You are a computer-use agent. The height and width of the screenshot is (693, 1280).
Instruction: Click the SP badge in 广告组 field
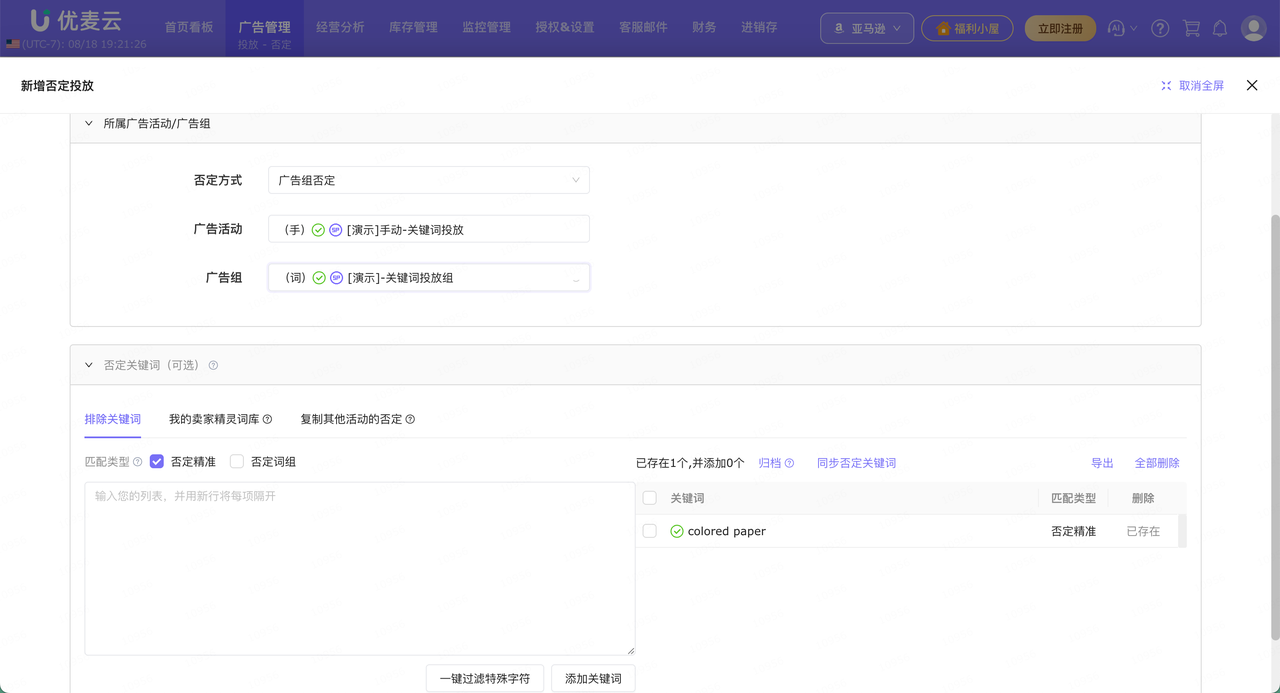tap(337, 278)
